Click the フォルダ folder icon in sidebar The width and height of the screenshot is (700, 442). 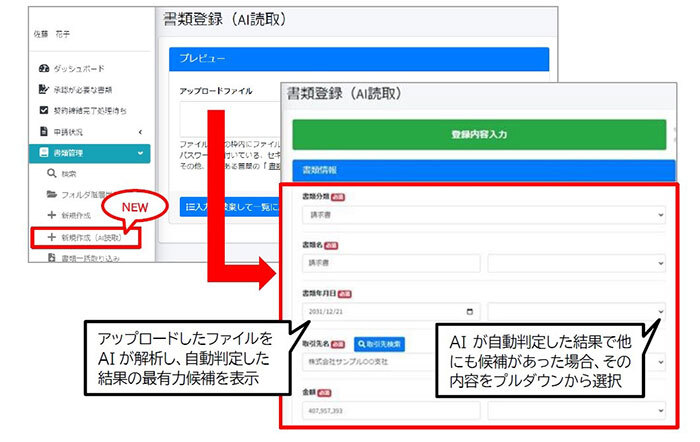pyautogui.click(x=52, y=194)
